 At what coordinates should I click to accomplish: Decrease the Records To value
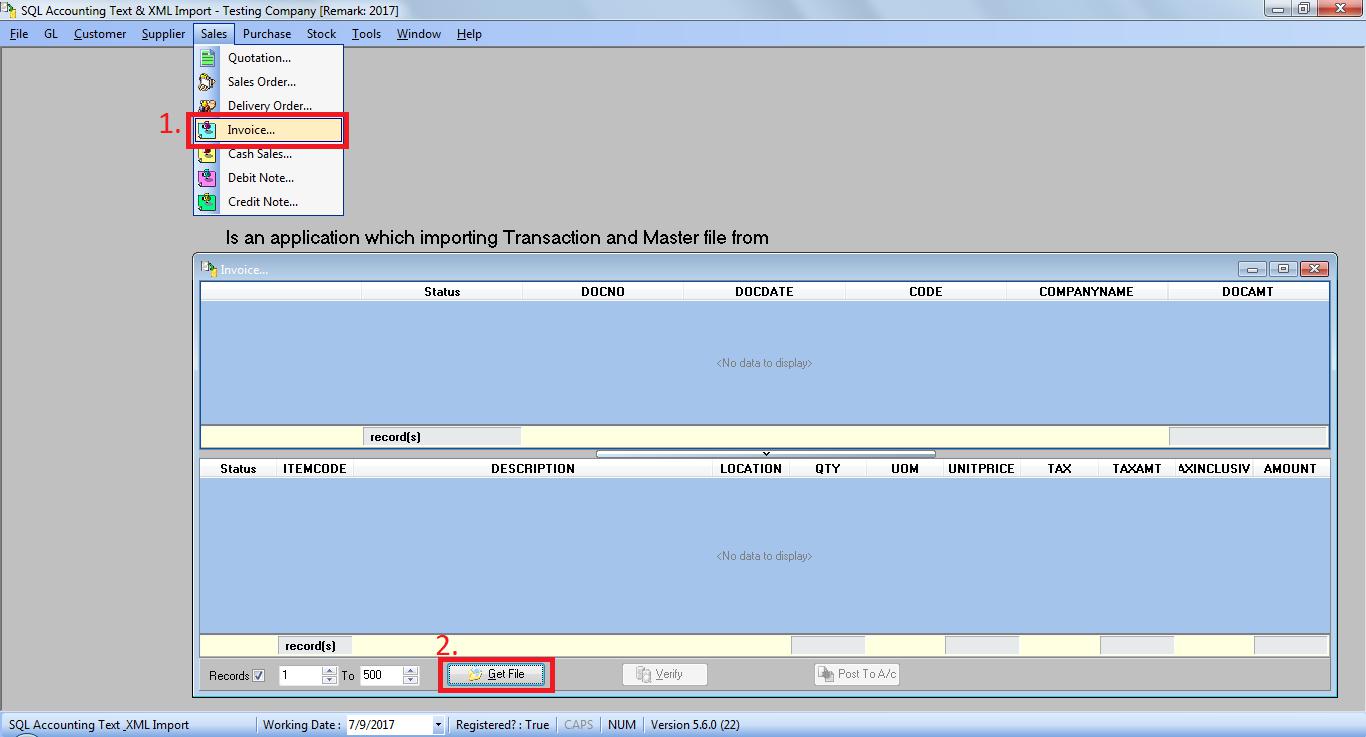tap(410, 680)
